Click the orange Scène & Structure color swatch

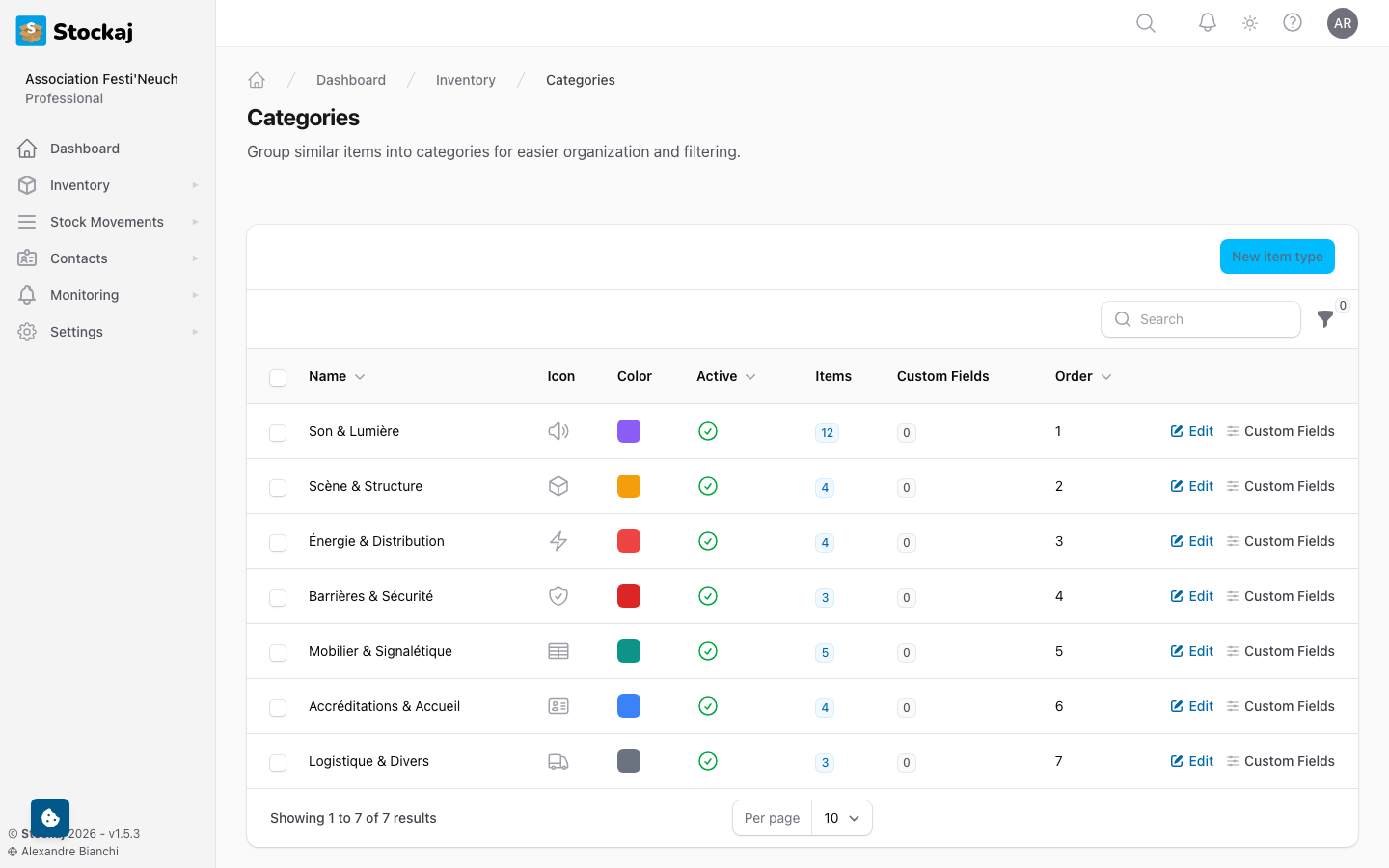click(629, 486)
